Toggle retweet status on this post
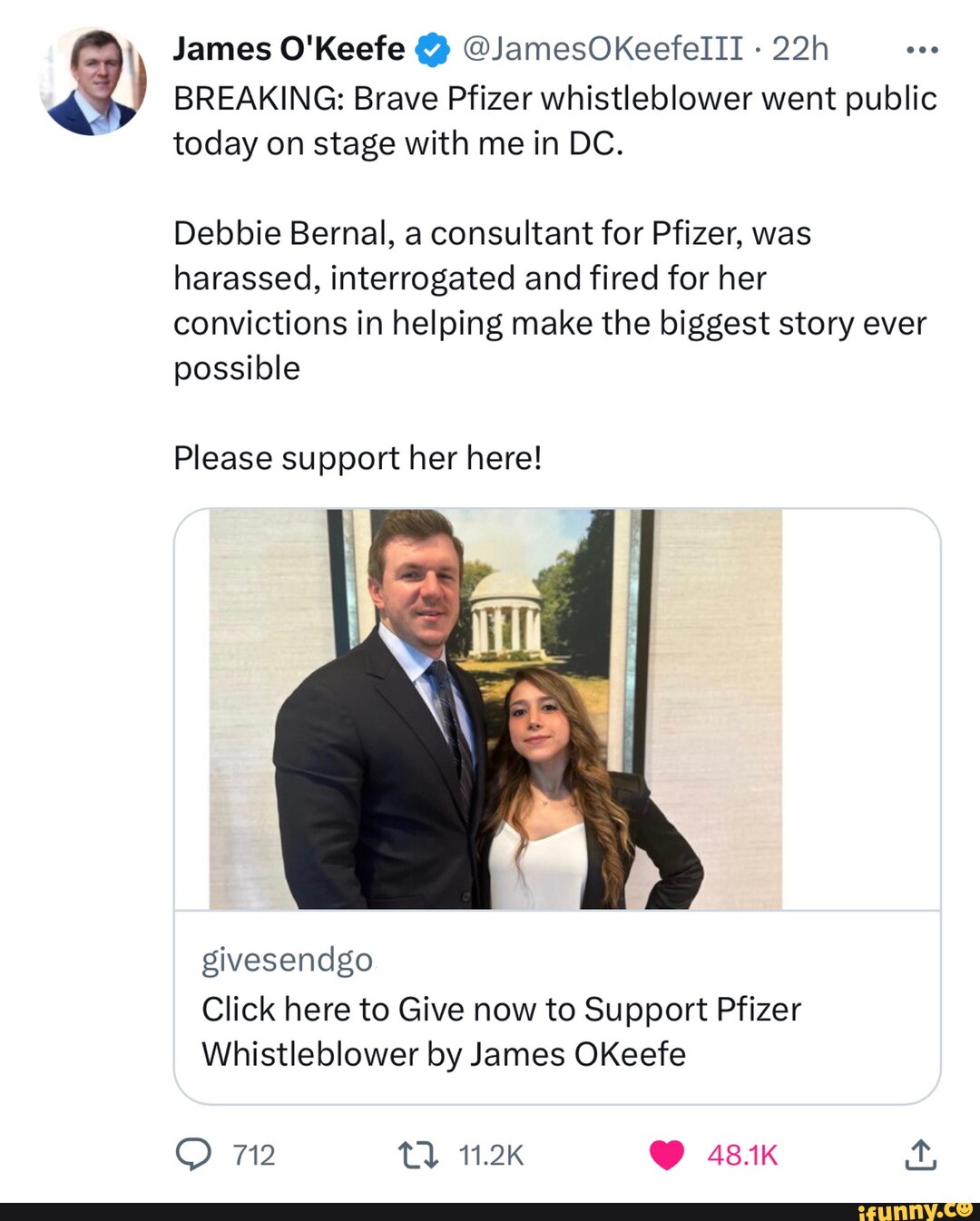Viewport: 980px width, 1221px height. tap(419, 1154)
